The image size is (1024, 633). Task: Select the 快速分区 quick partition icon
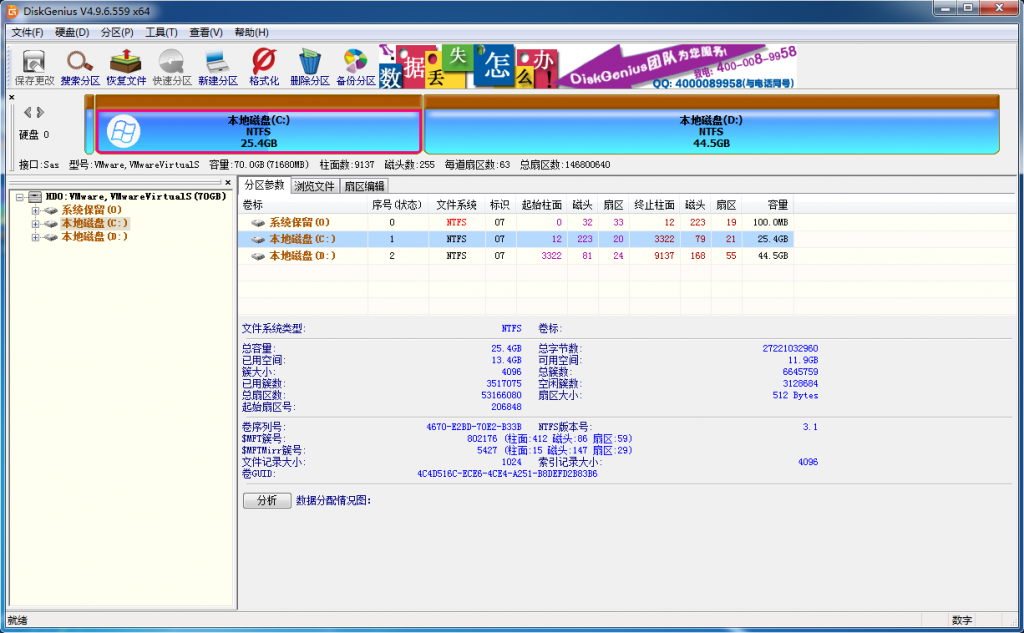click(172, 67)
